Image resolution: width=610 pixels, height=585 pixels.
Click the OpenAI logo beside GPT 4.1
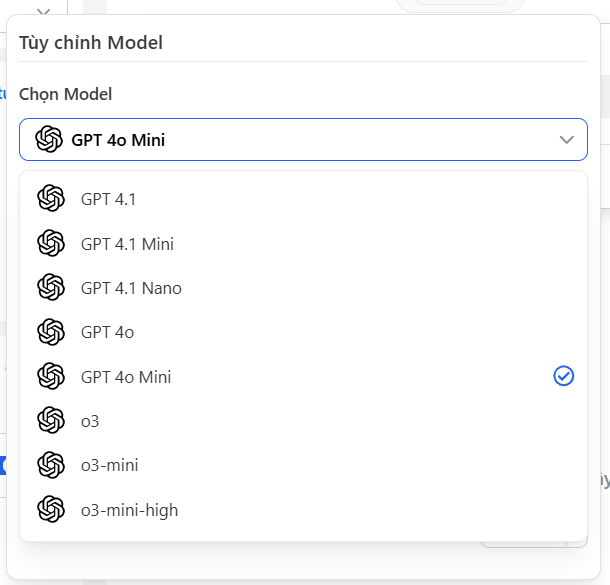(51, 199)
